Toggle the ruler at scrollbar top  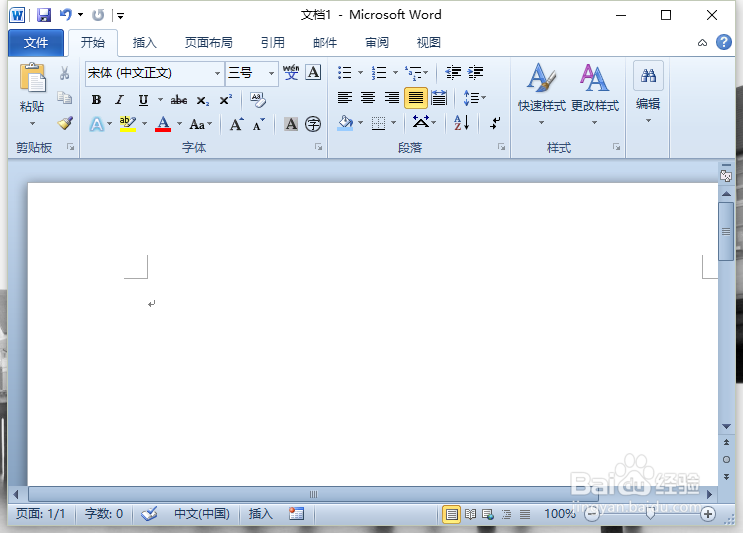pos(726,176)
